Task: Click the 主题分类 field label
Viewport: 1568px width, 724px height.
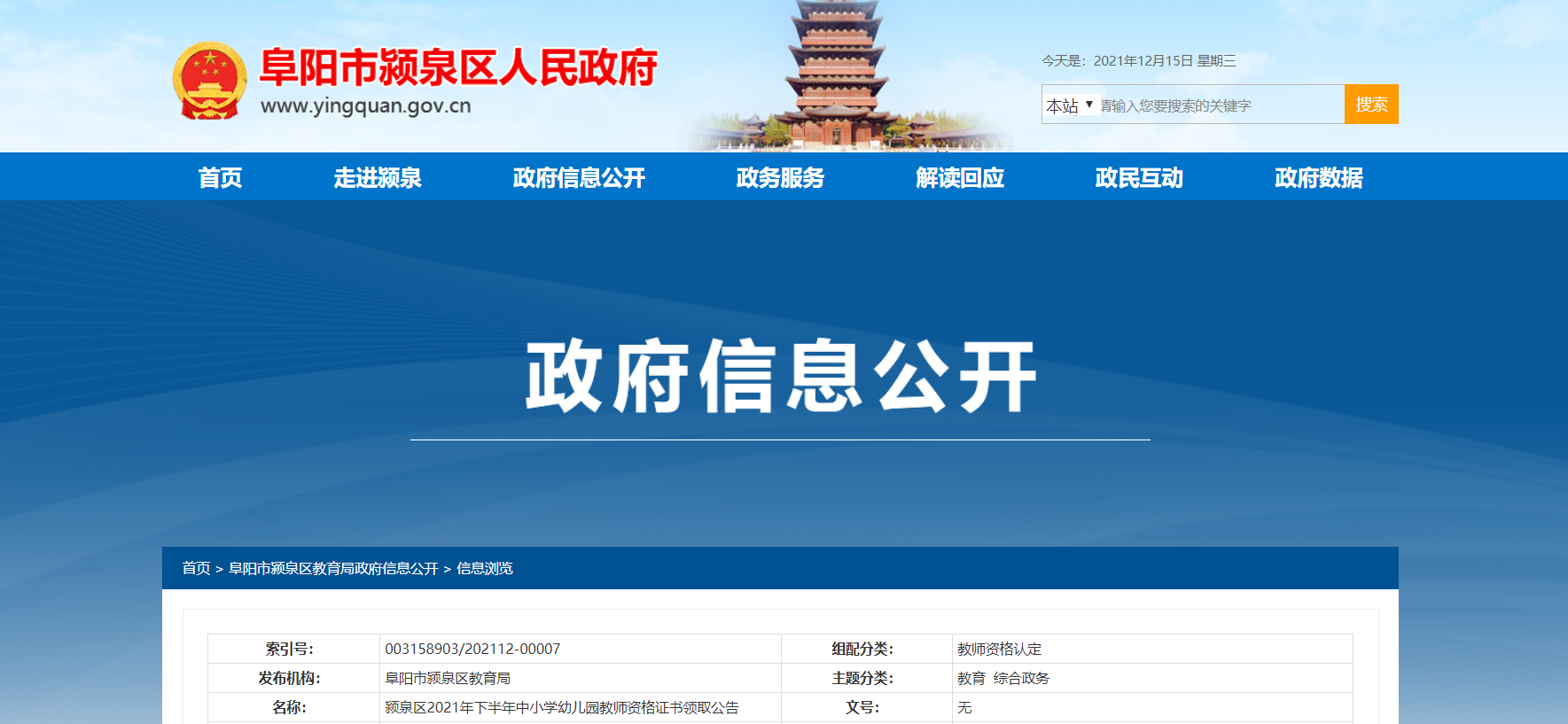Action: (x=862, y=678)
